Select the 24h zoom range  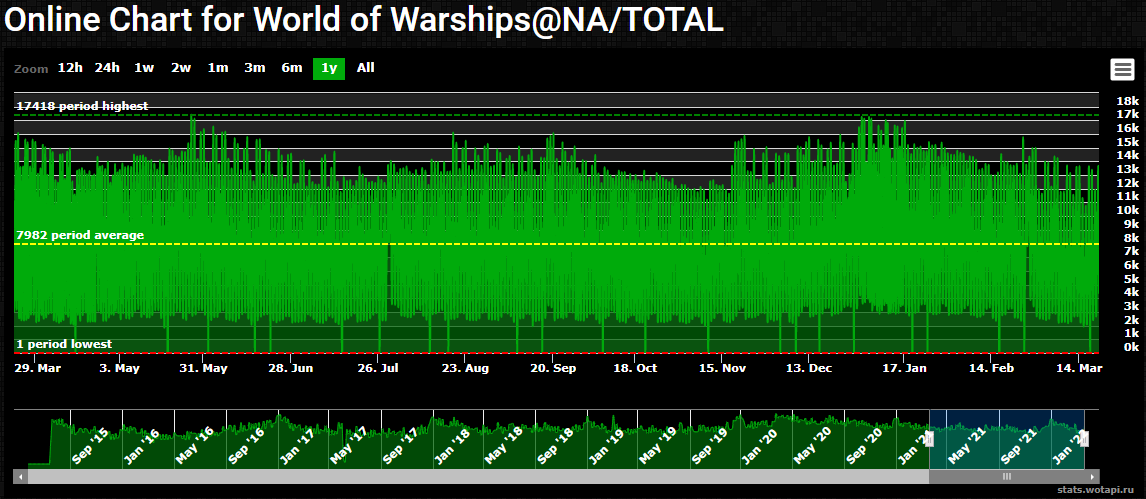click(107, 68)
